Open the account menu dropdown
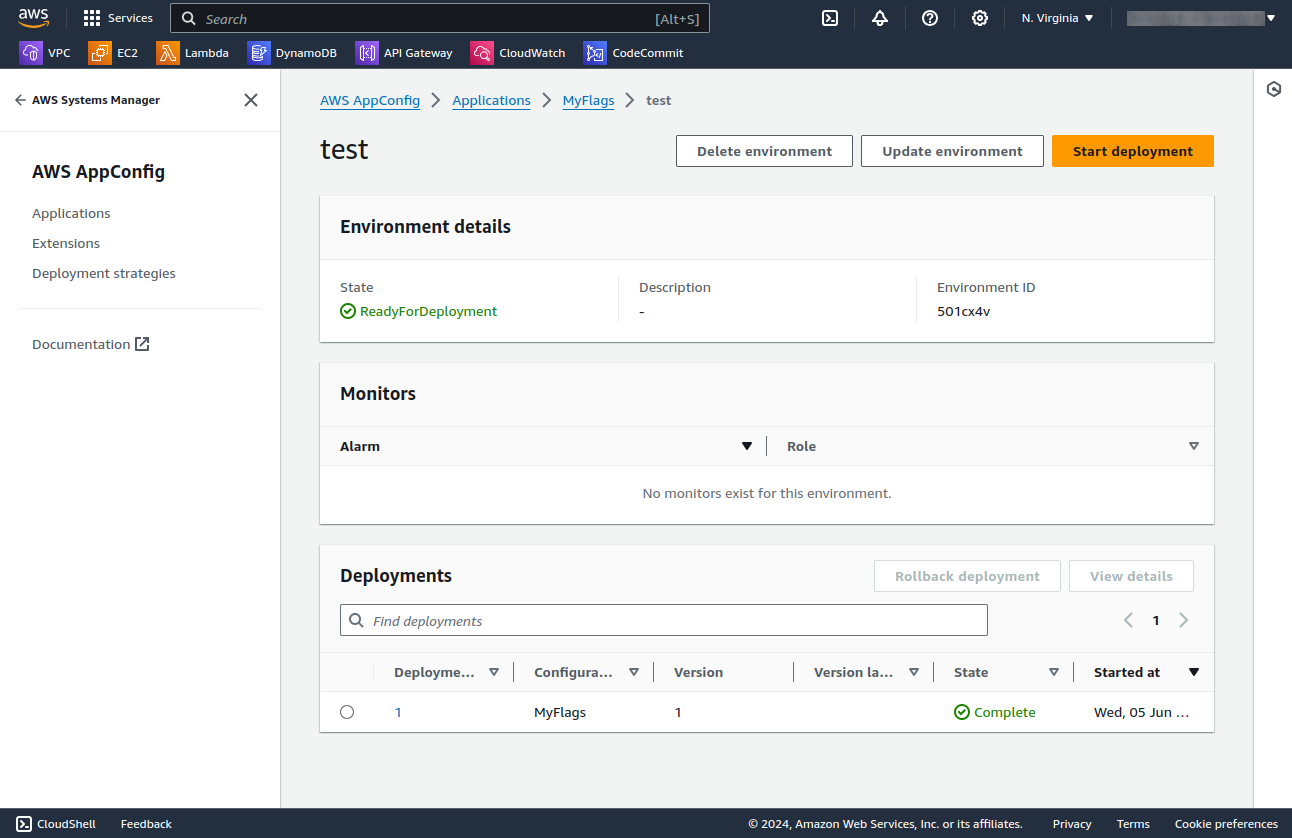Viewport: 1292px width, 838px height. [1201, 18]
